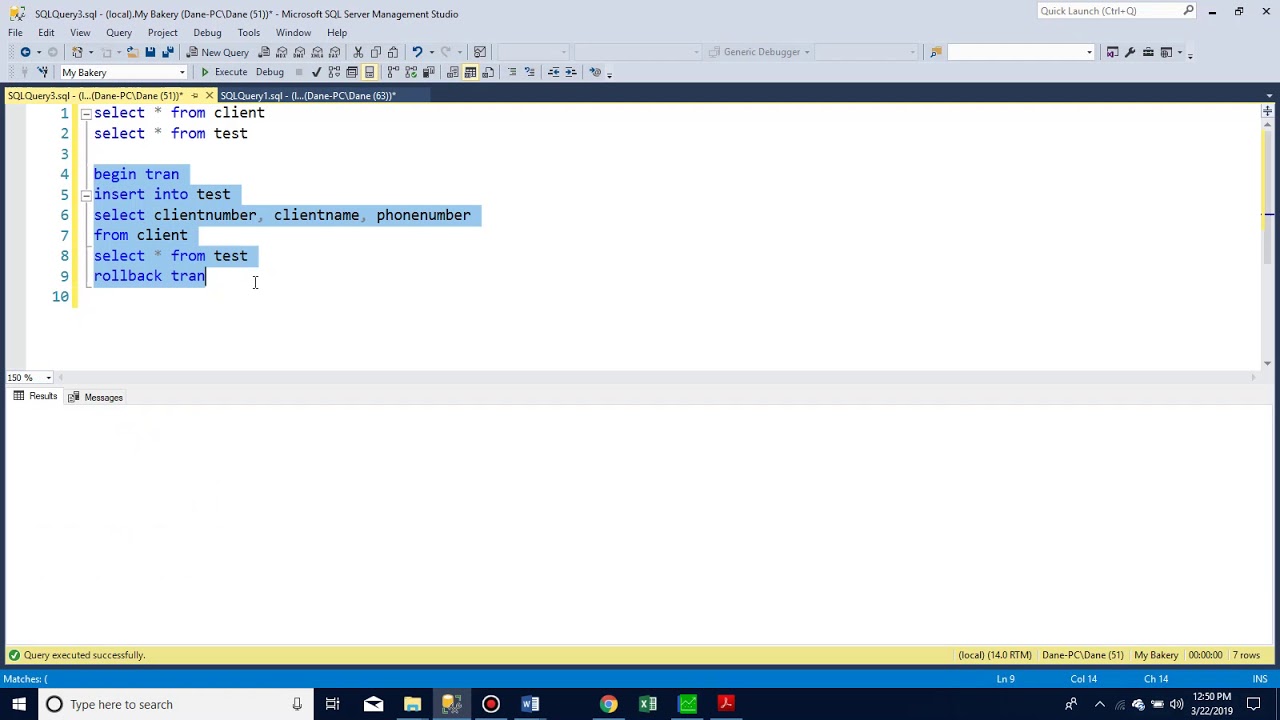The width and height of the screenshot is (1280, 720).
Task: Expand the Undo history dropdown arrow
Action: pos(431,52)
